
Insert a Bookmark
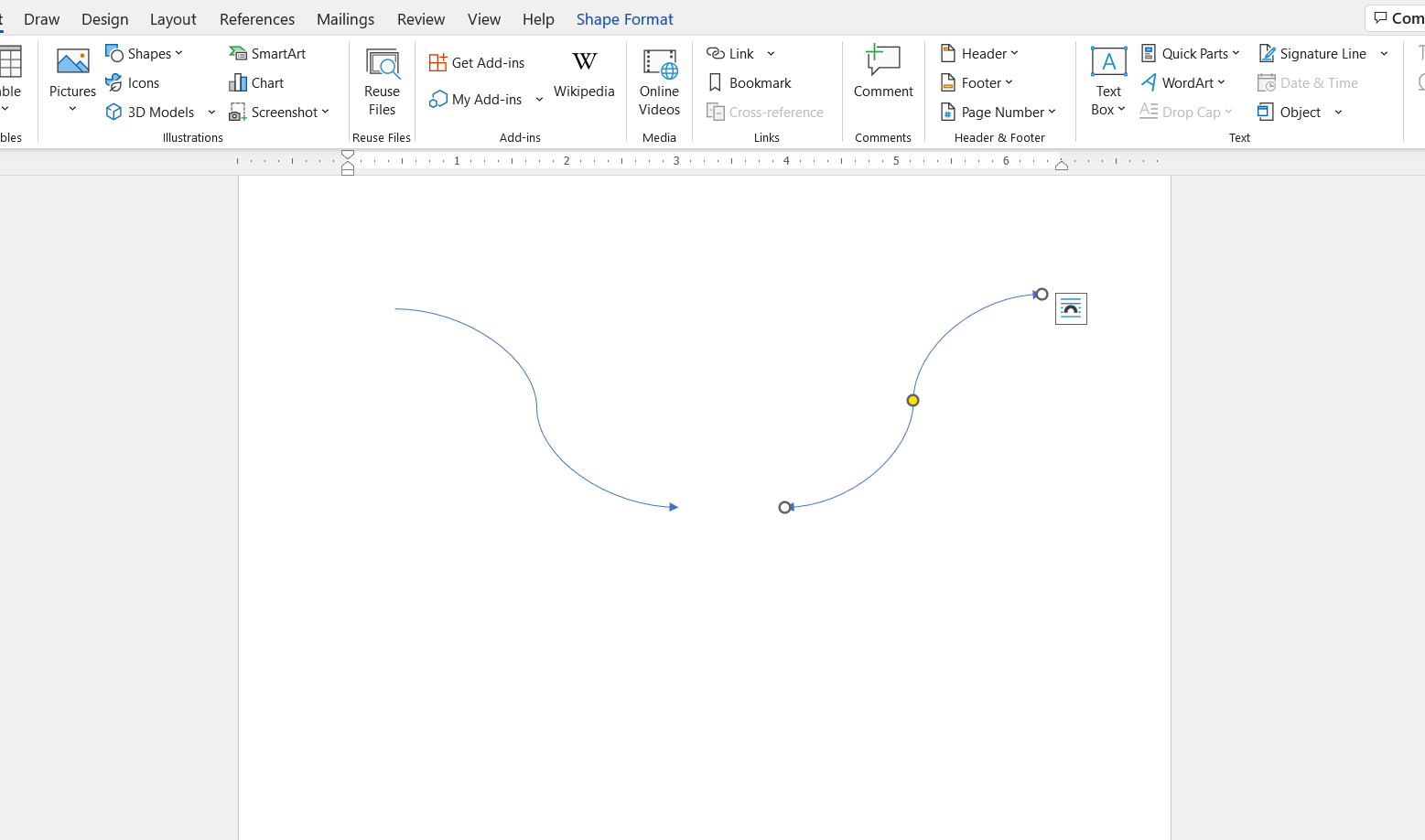click(750, 82)
